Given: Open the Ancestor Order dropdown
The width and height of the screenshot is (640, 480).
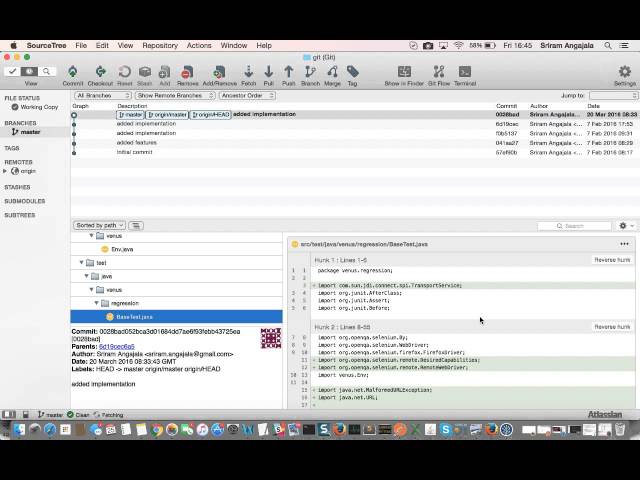Looking at the screenshot, I should coord(247,96).
